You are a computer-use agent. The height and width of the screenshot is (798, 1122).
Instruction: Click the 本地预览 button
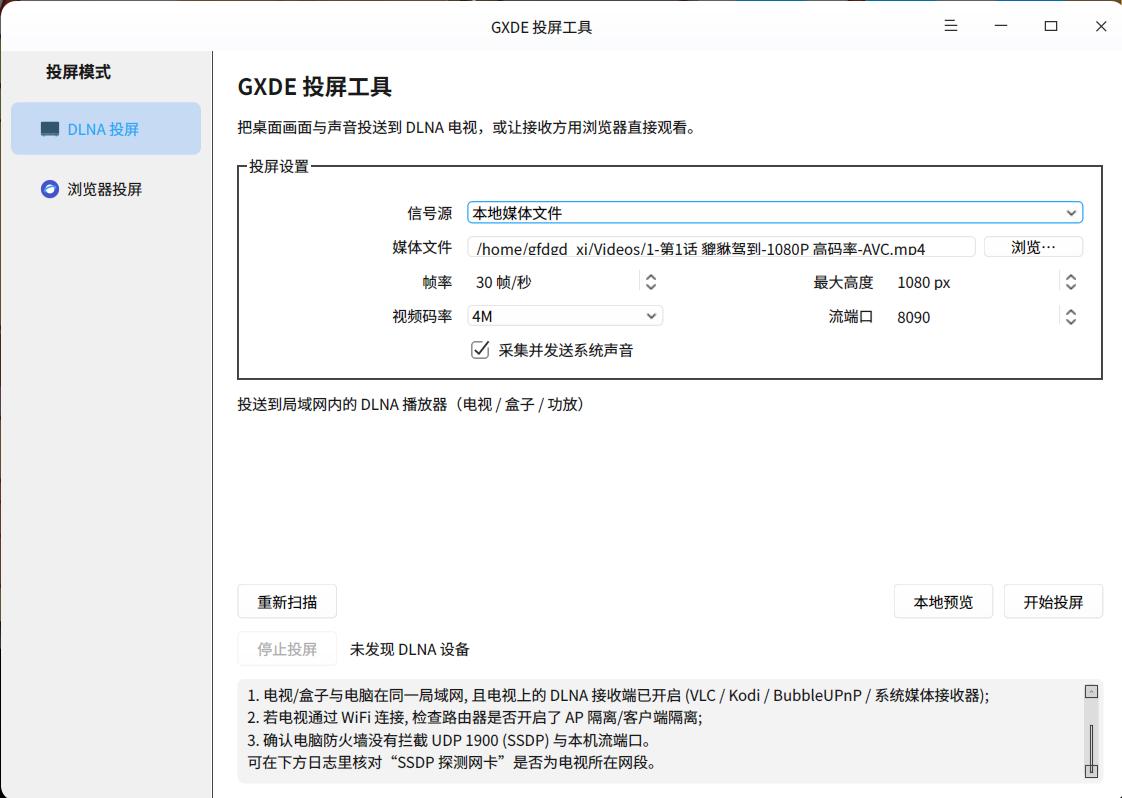943,602
